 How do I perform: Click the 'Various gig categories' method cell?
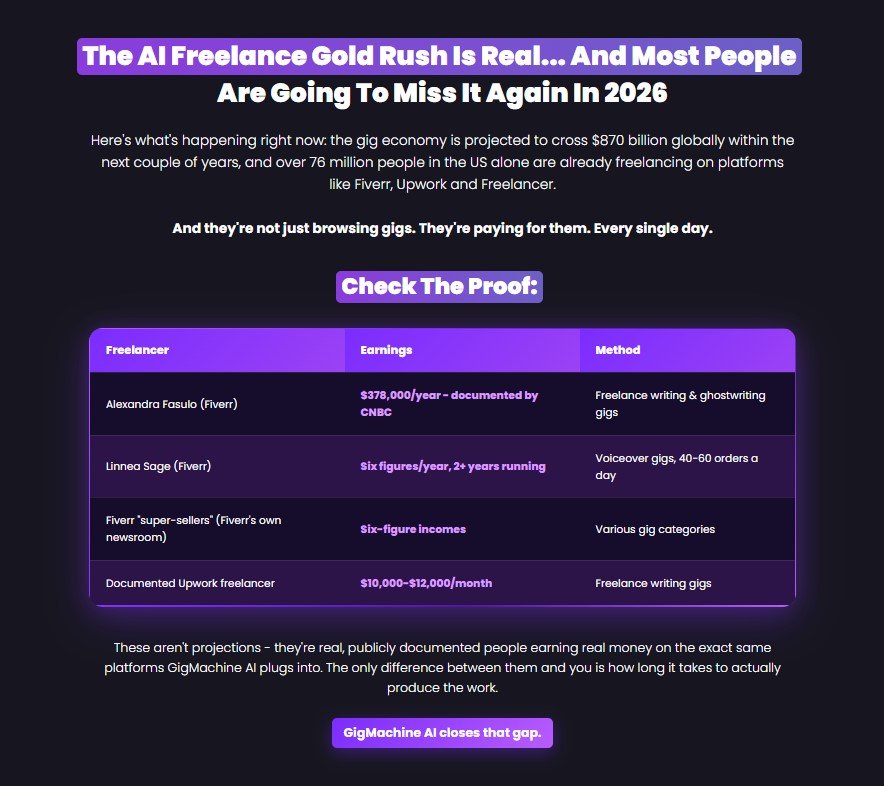(x=655, y=529)
